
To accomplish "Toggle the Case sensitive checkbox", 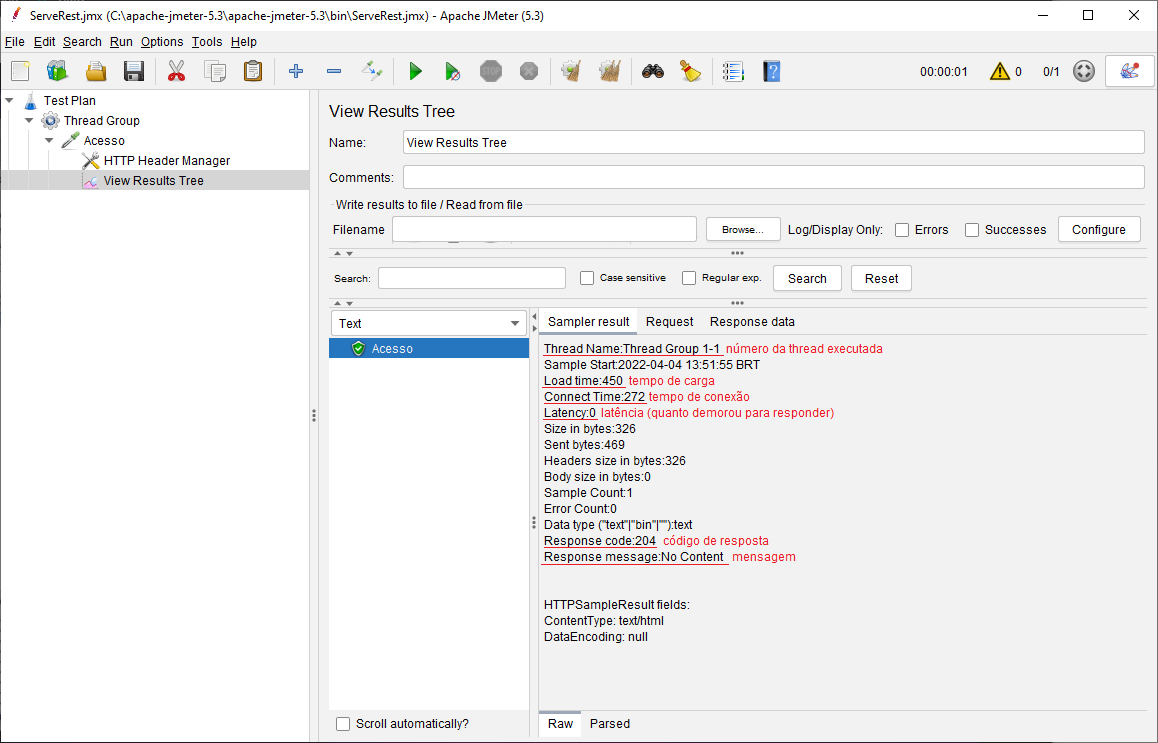I will coord(587,278).
